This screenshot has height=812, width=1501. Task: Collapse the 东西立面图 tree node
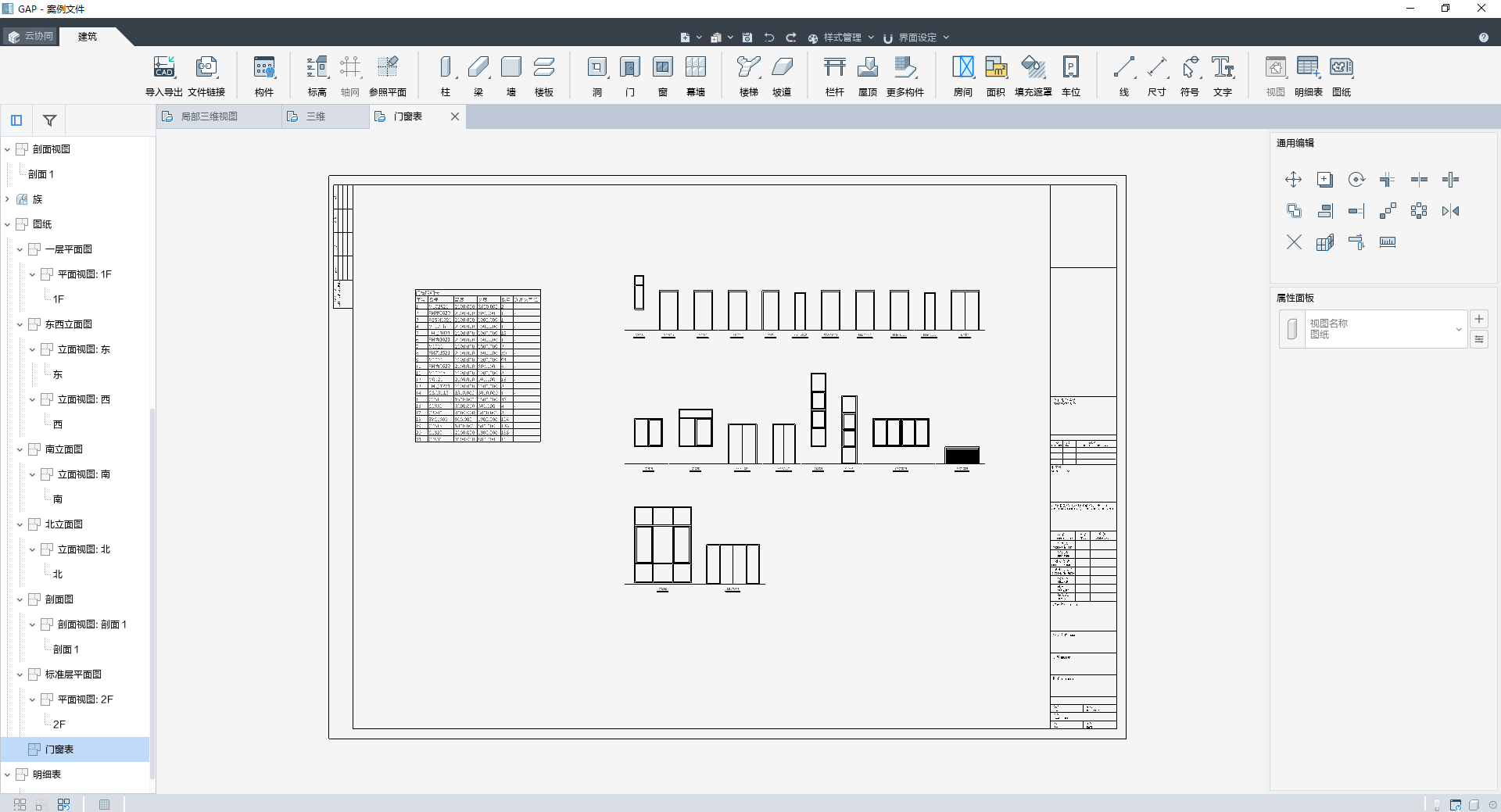pyautogui.click(x=20, y=324)
